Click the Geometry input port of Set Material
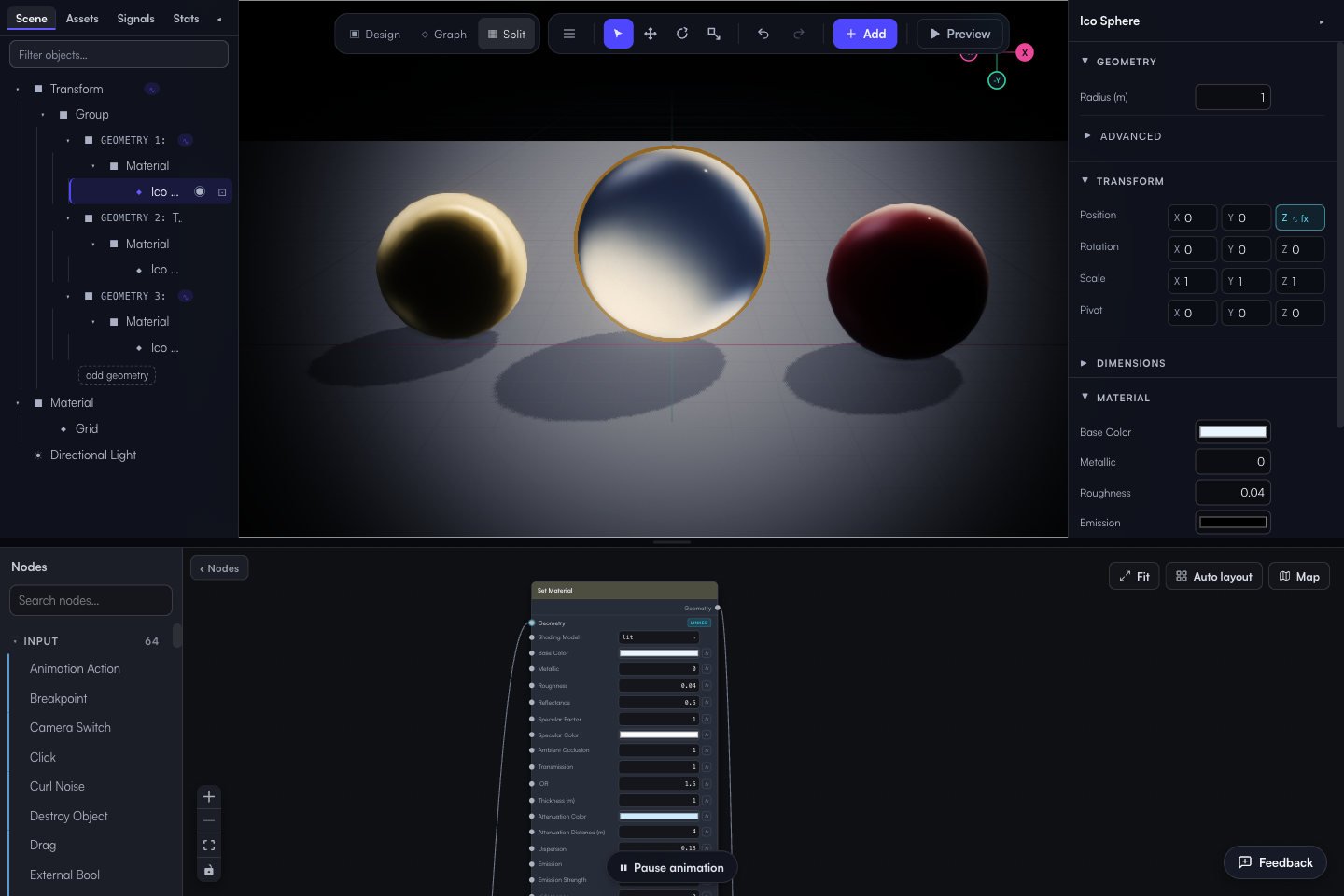1344x896 pixels. (x=532, y=623)
